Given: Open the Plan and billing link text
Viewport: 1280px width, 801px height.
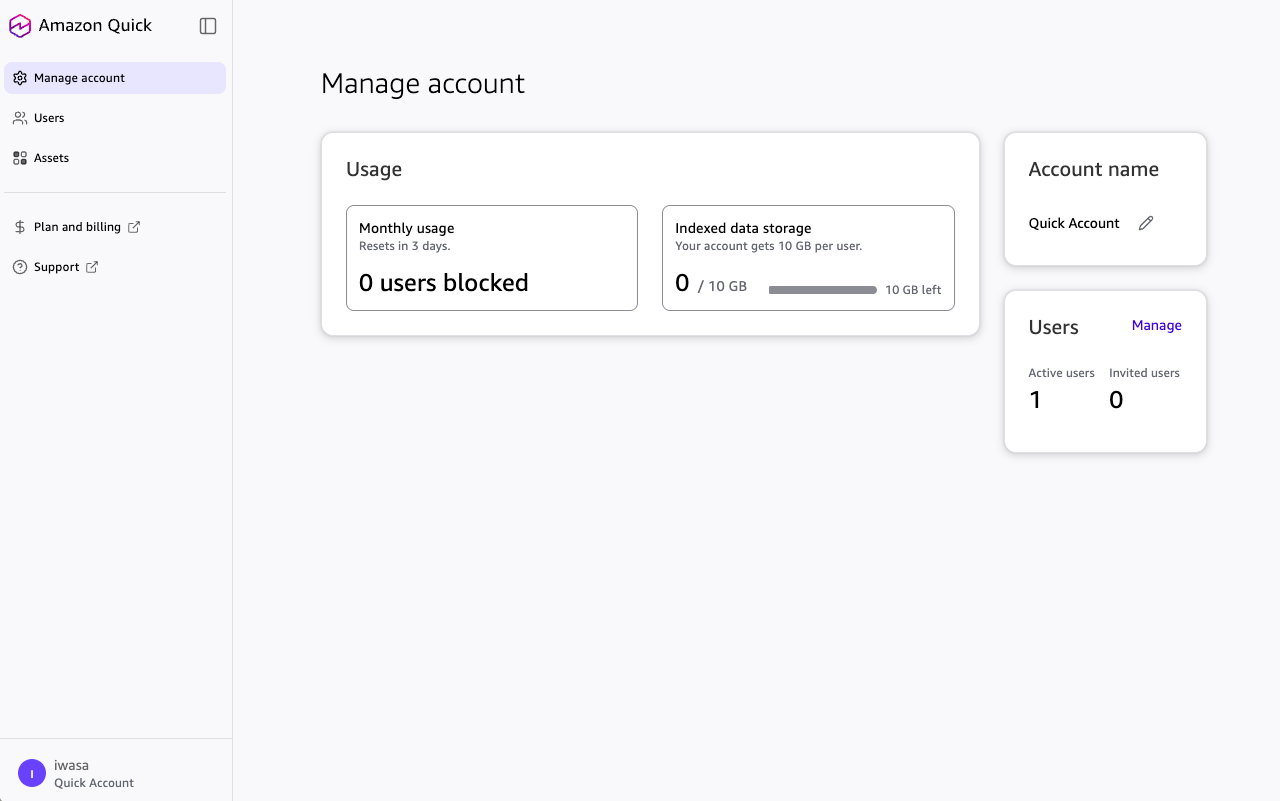Looking at the screenshot, I should point(77,227).
